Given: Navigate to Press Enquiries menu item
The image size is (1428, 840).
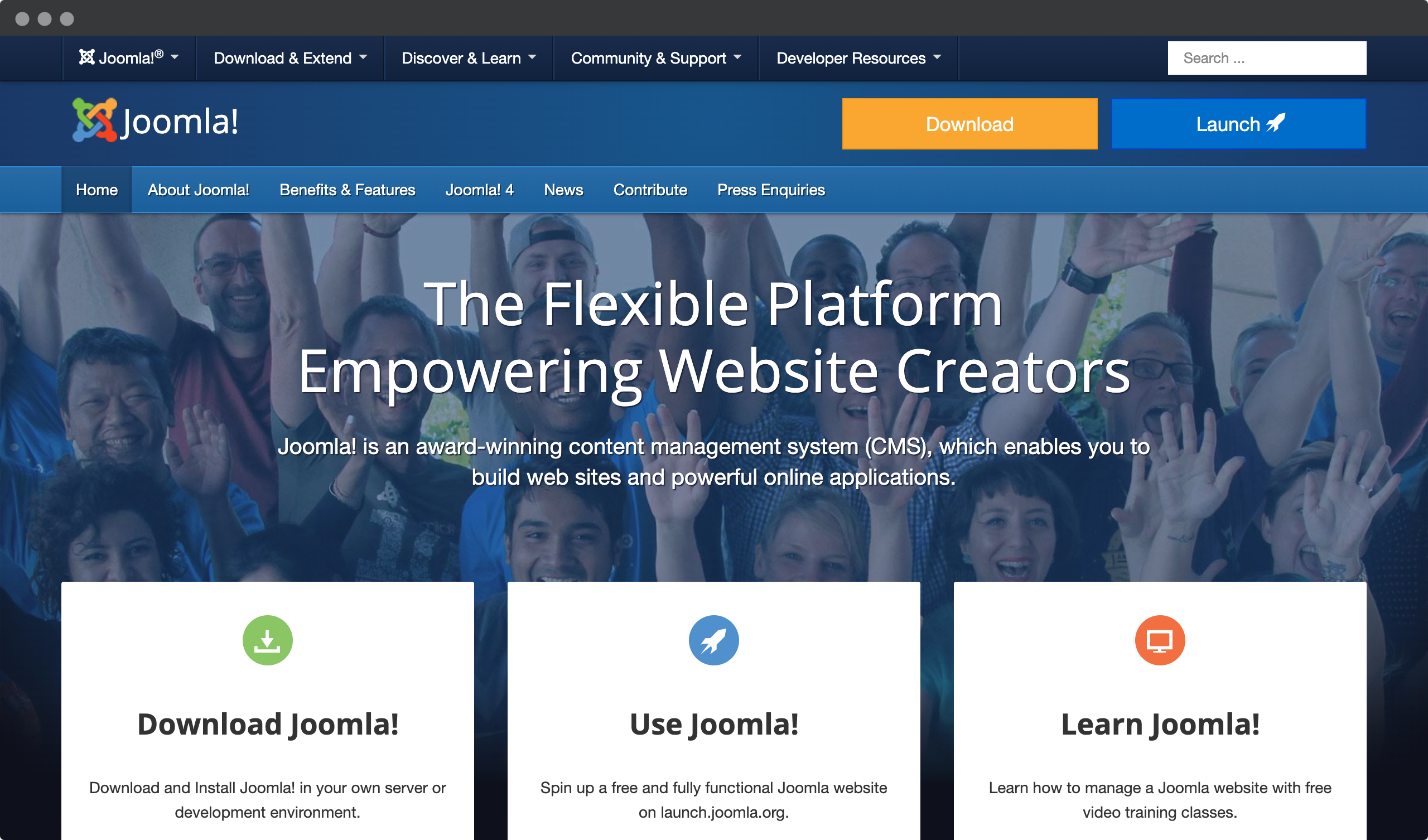Looking at the screenshot, I should [770, 189].
